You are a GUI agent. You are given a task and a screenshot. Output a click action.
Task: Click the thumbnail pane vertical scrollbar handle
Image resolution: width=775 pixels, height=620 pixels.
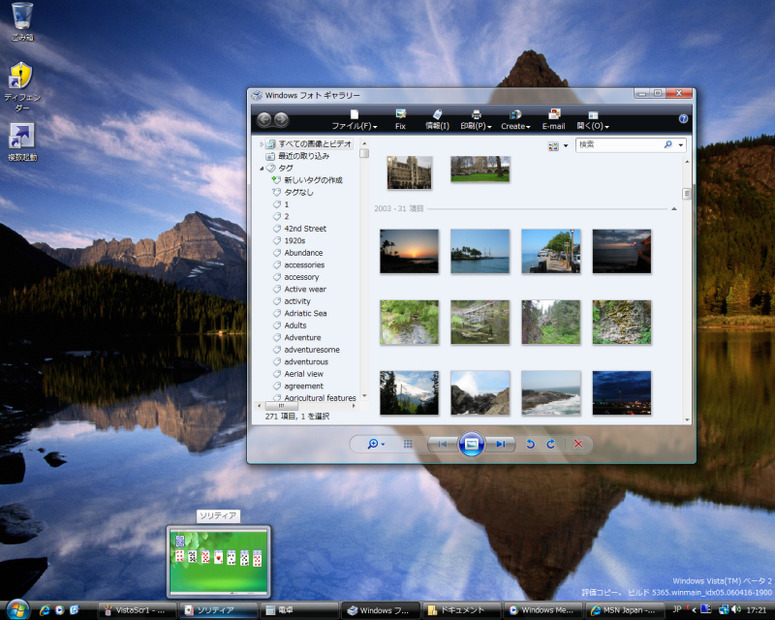point(687,194)
